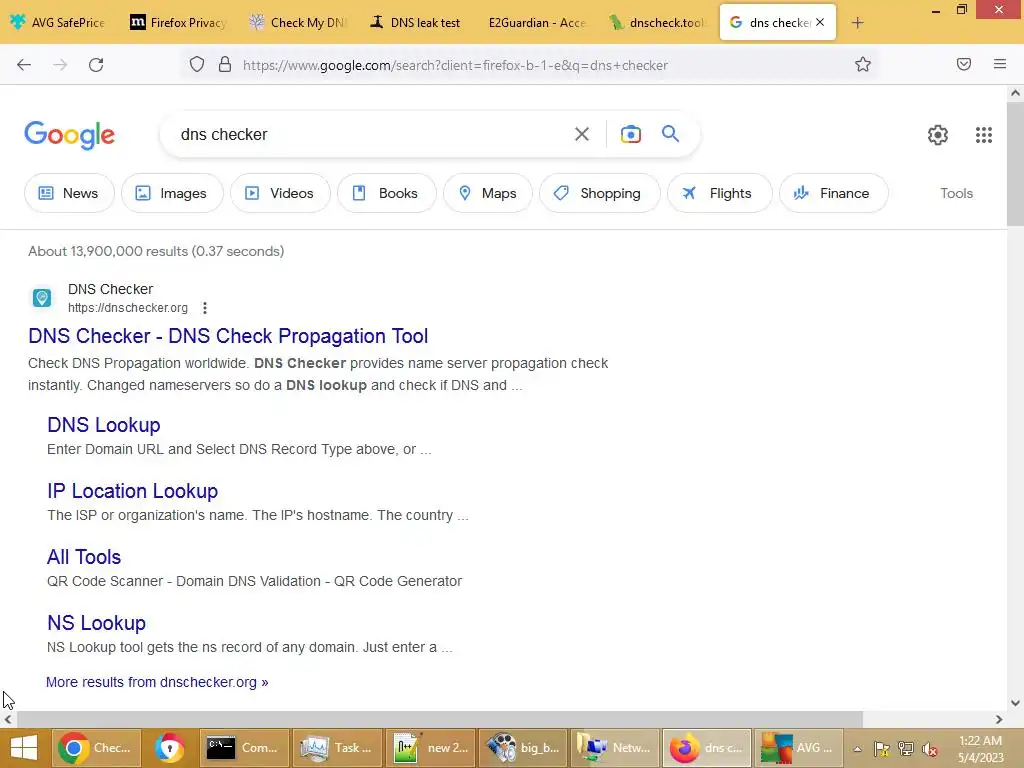The width and height of the screenshot is (1024, 768).
Task: Open IP Location Lookup sitelink
Action: click(x=133, y=491)
